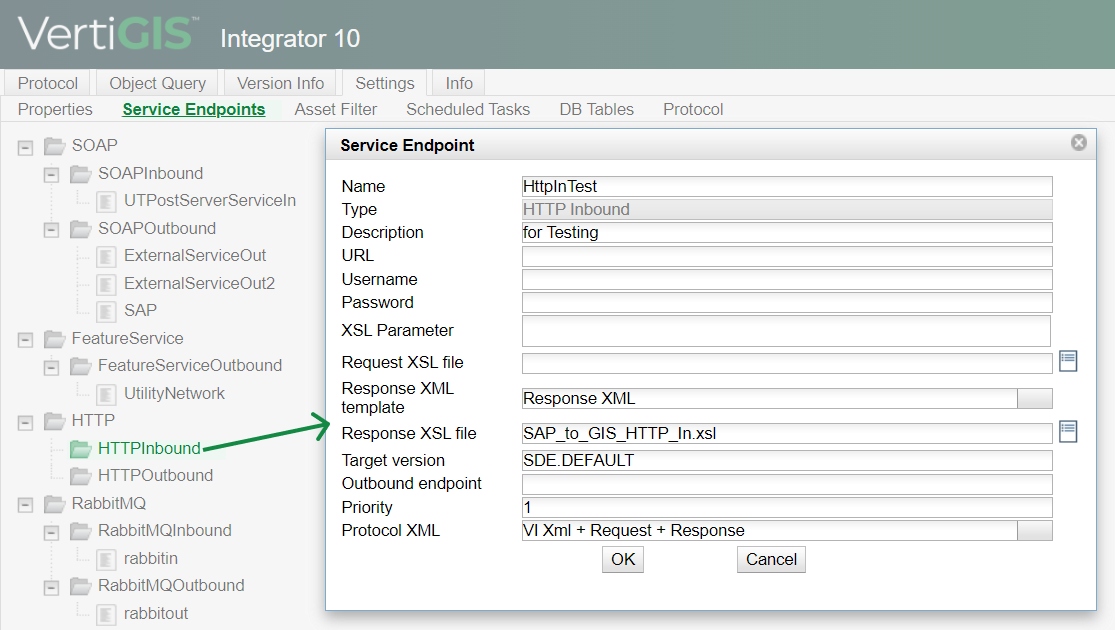The image size is (1115, 630).
Task: Click into the XSL Parameter field
Action: (786, 331)
